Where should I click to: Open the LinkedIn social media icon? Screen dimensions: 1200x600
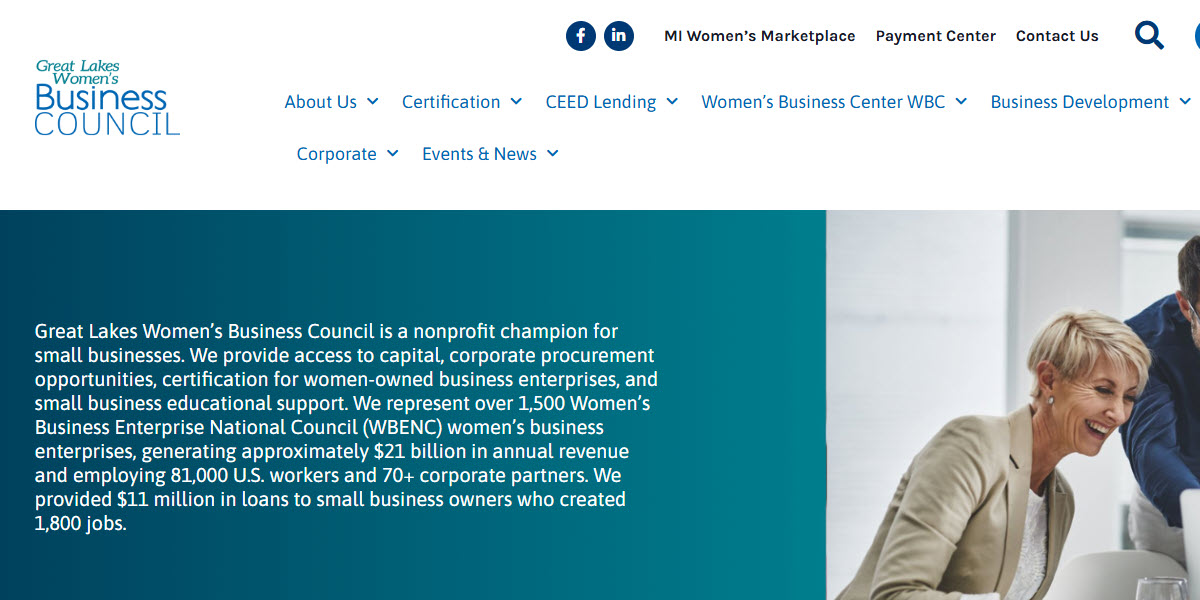pyautogui.click(x=618, y=35)
